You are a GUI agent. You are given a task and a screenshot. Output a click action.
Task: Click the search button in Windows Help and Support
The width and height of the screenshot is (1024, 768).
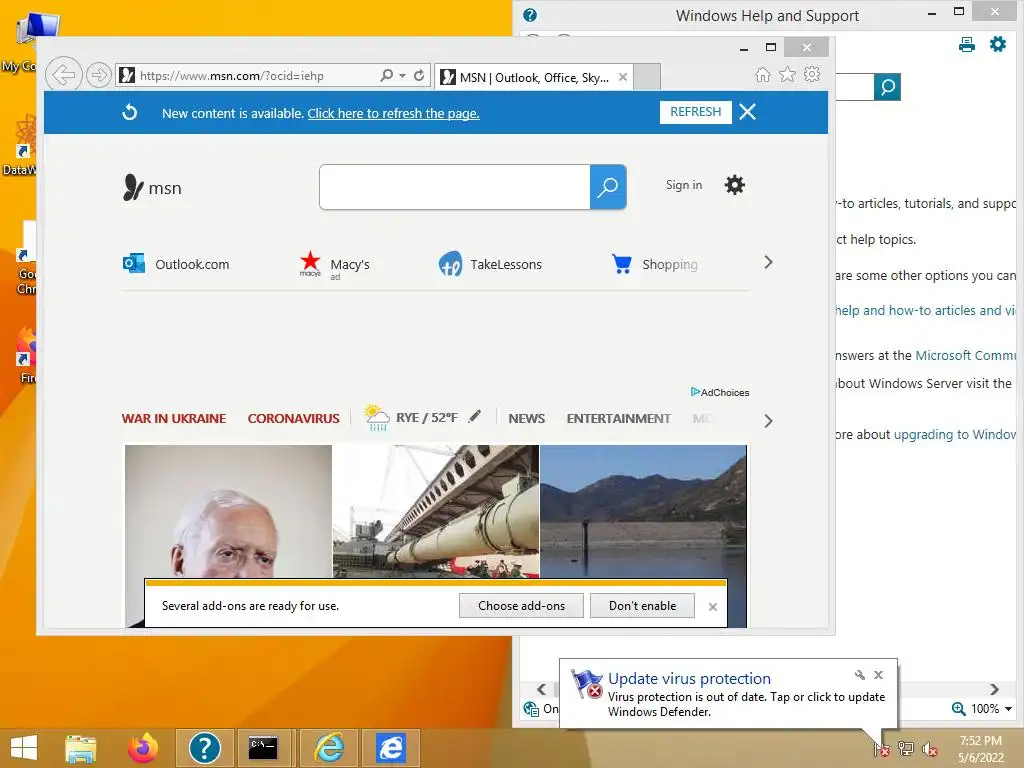pos(888,87)
